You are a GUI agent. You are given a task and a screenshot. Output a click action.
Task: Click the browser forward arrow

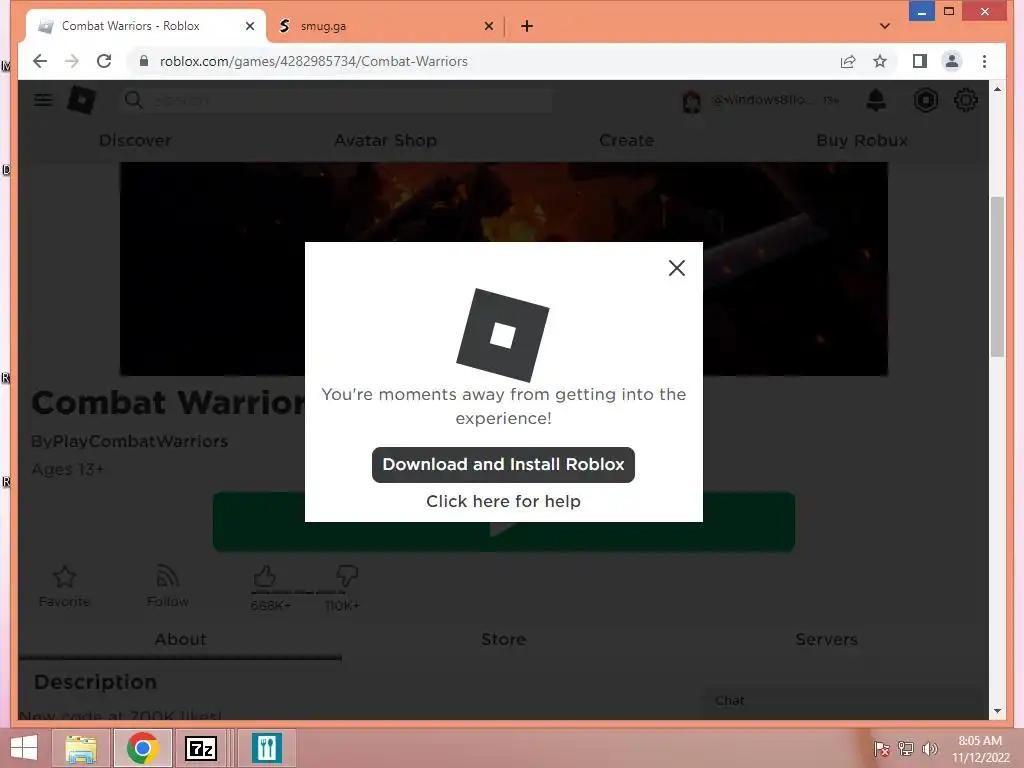coord(72,61)
